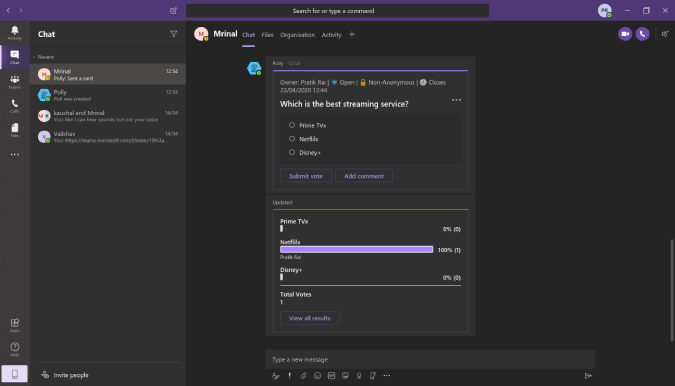
Task: Filter the chat list
Action: click(x=173, y=34)
